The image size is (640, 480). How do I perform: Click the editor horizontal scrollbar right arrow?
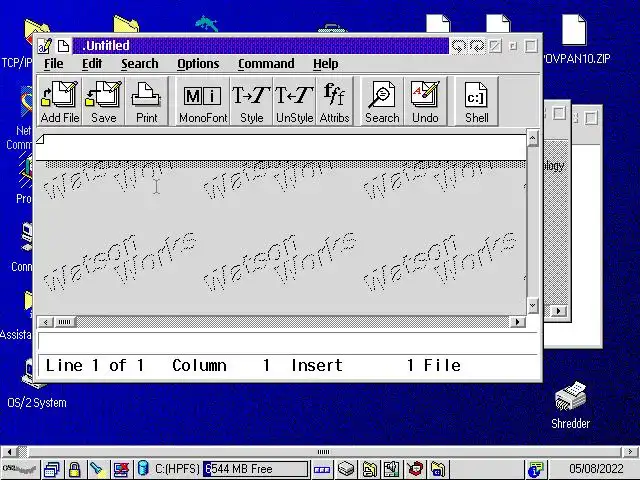[x=518, y=322]
